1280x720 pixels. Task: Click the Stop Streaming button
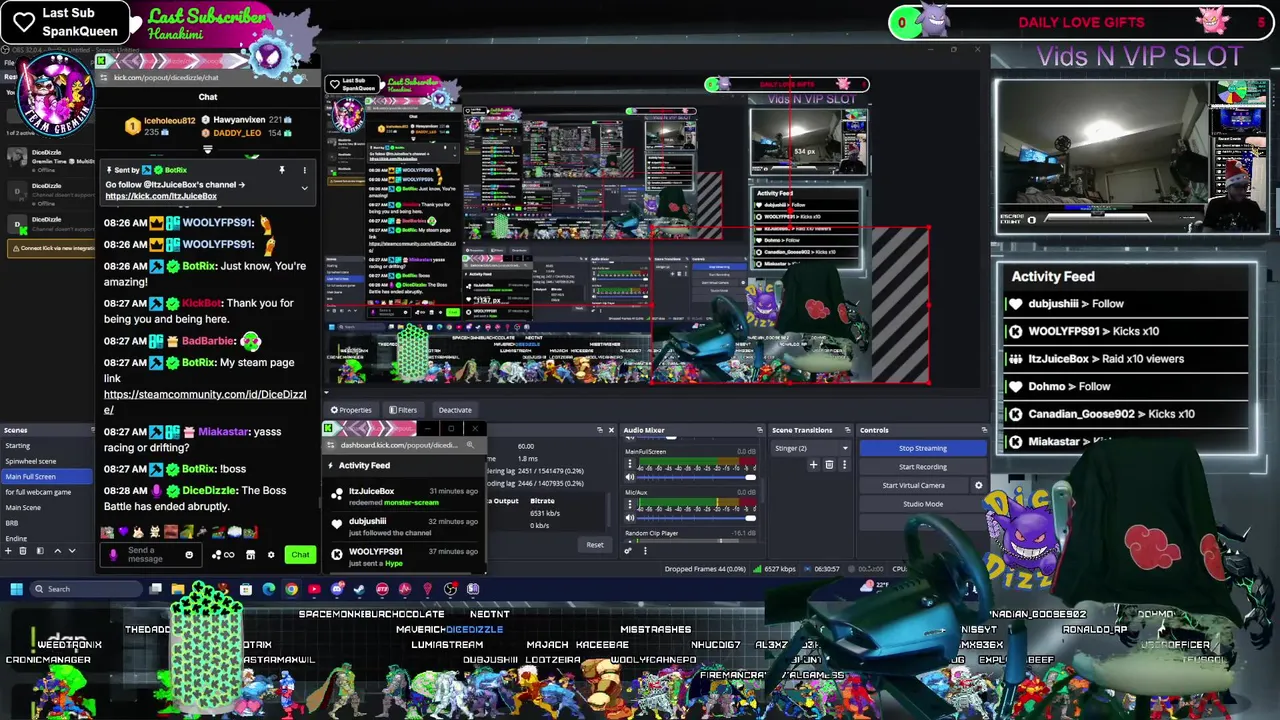click(922, 448)
